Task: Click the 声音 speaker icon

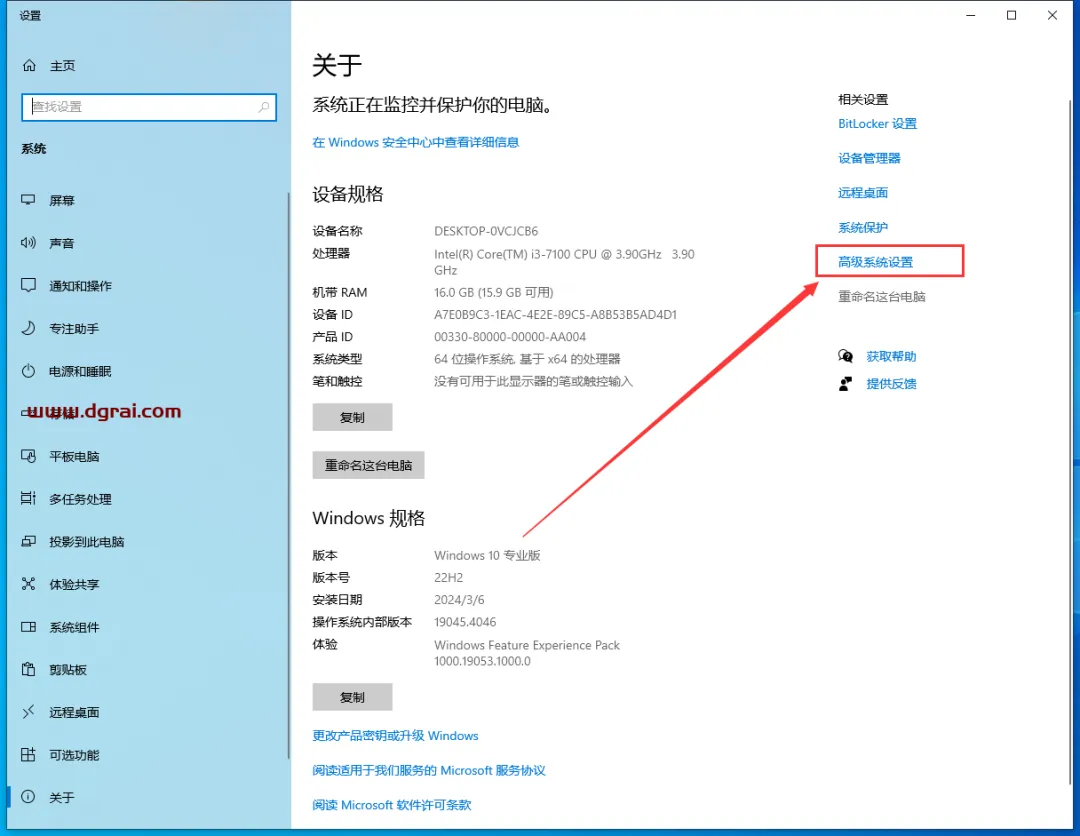Action: [x=28, y=242]
